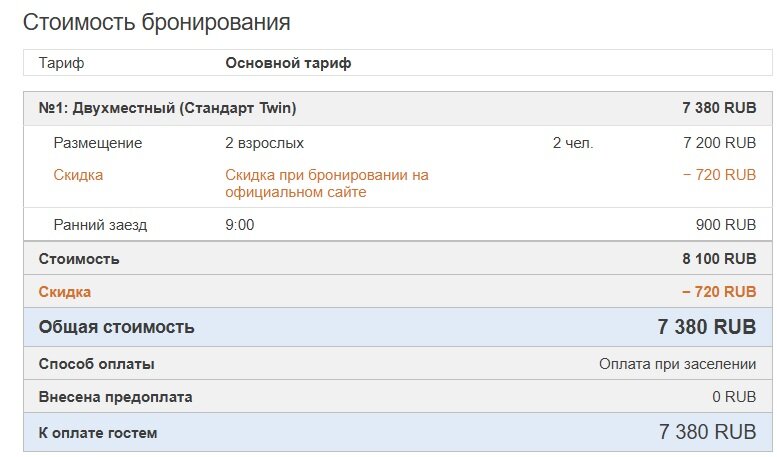Select the '2 взрослых' cell
Screen dimensions: 777x457
264,143
